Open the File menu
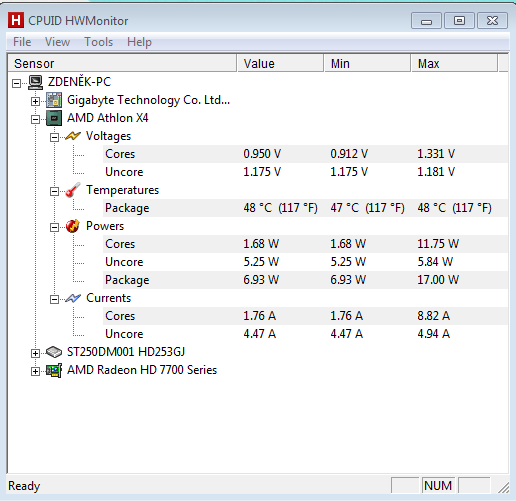The image size is (516, 501). click(22, 42)
